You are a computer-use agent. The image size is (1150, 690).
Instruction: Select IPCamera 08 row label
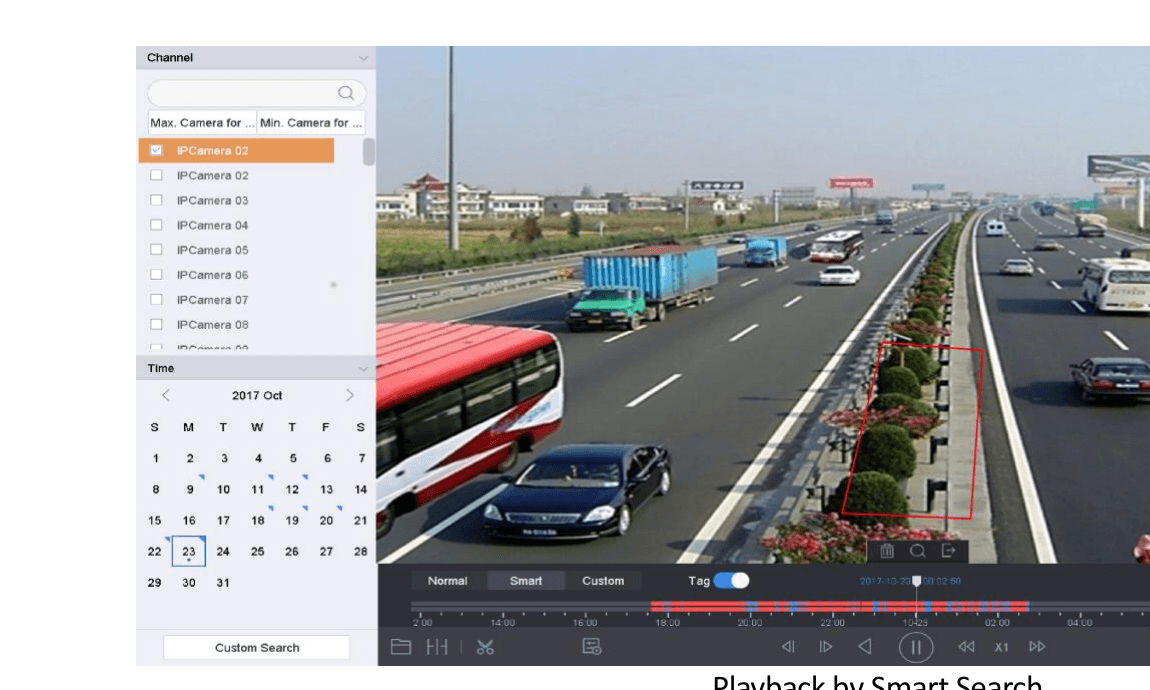tap(212, 325)
